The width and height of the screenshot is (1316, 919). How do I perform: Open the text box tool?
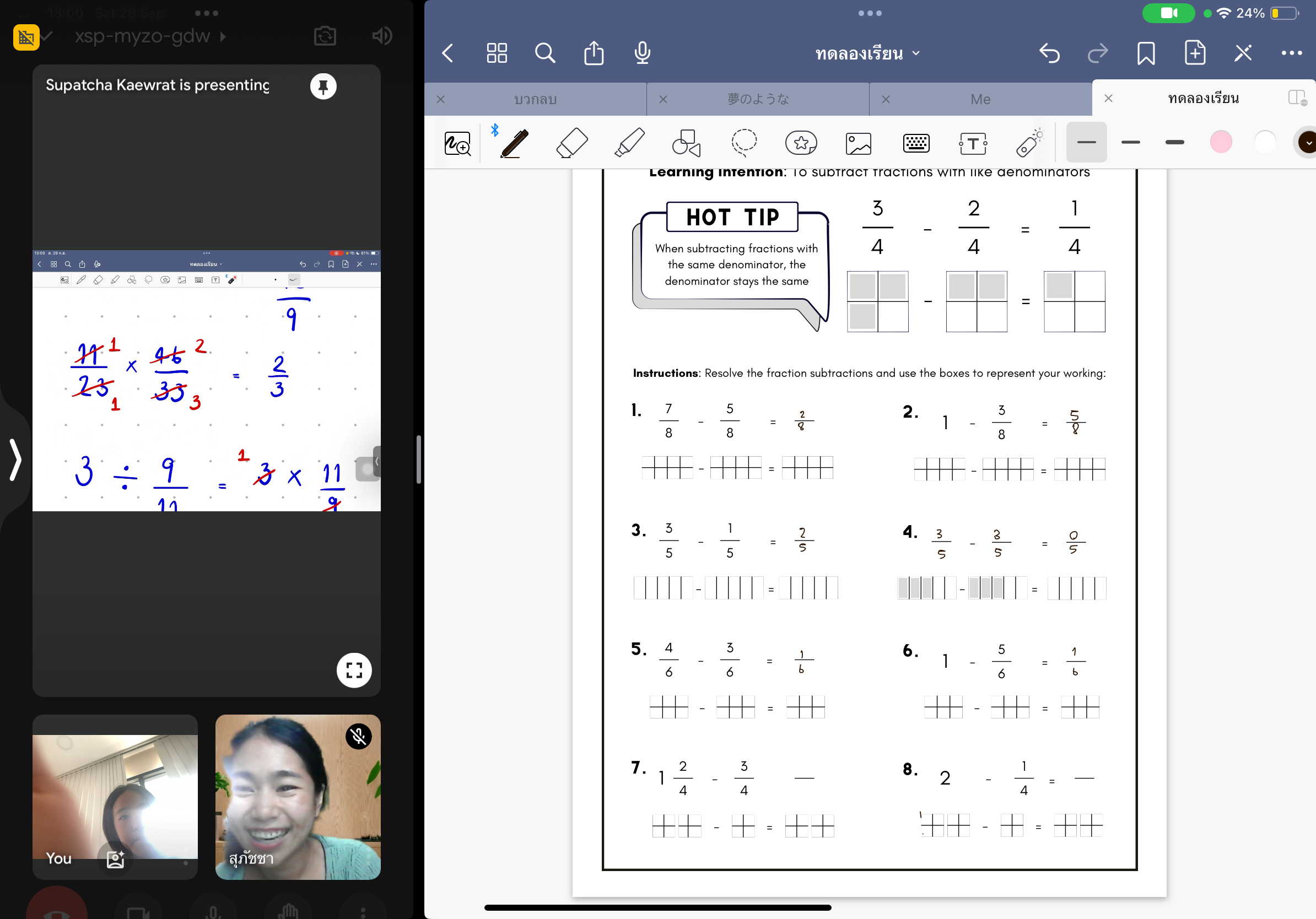(x=973, y=143)
